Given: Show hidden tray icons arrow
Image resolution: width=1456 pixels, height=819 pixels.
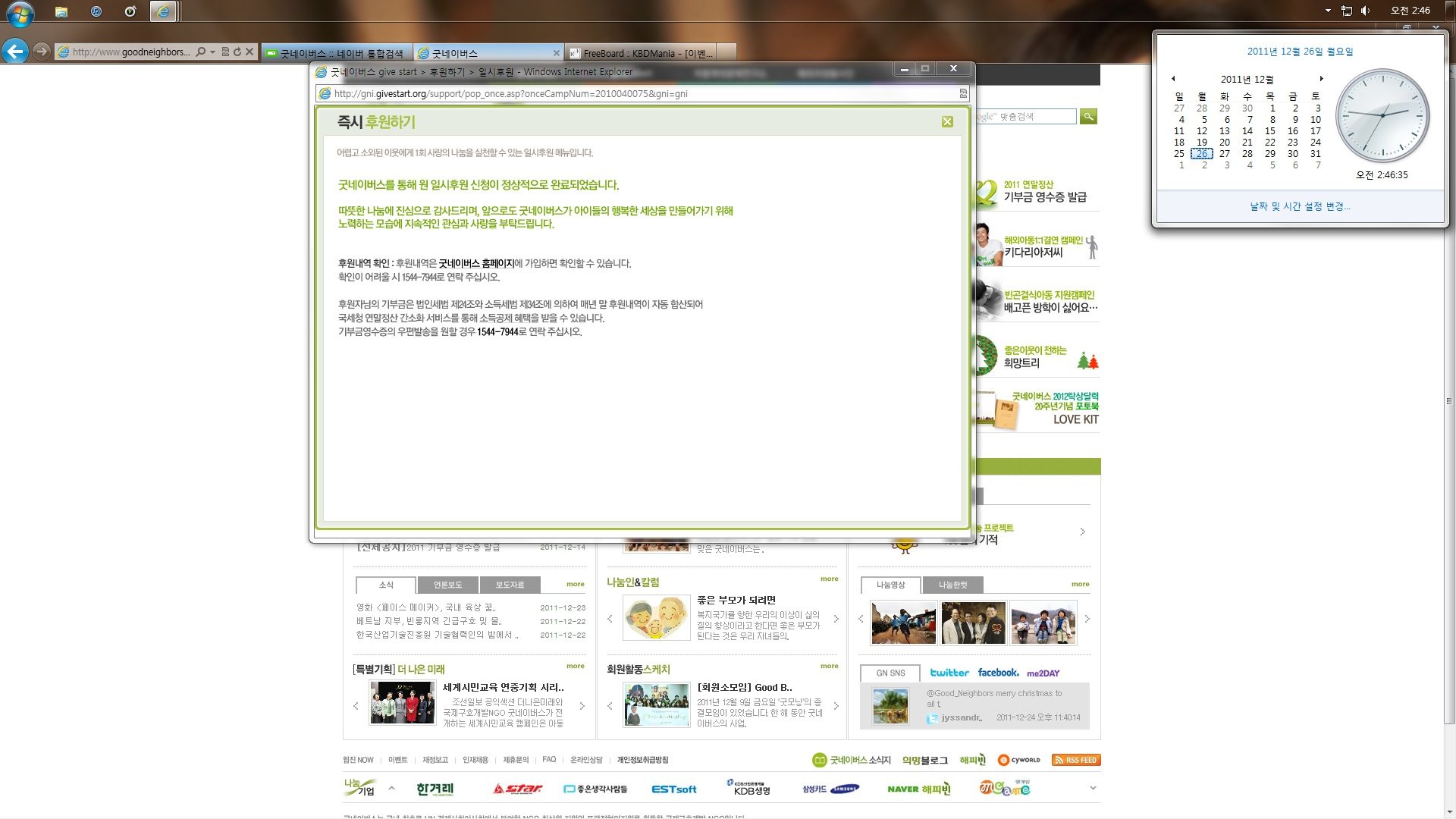Looking at the screenshot, I should [1328, 11].
